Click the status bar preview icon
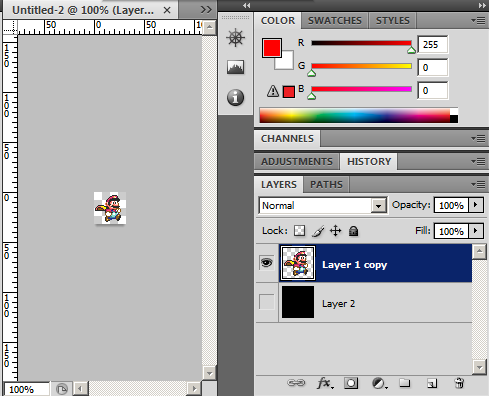The width and height of the screenshot is (489, 396). (x=62, y=389)
